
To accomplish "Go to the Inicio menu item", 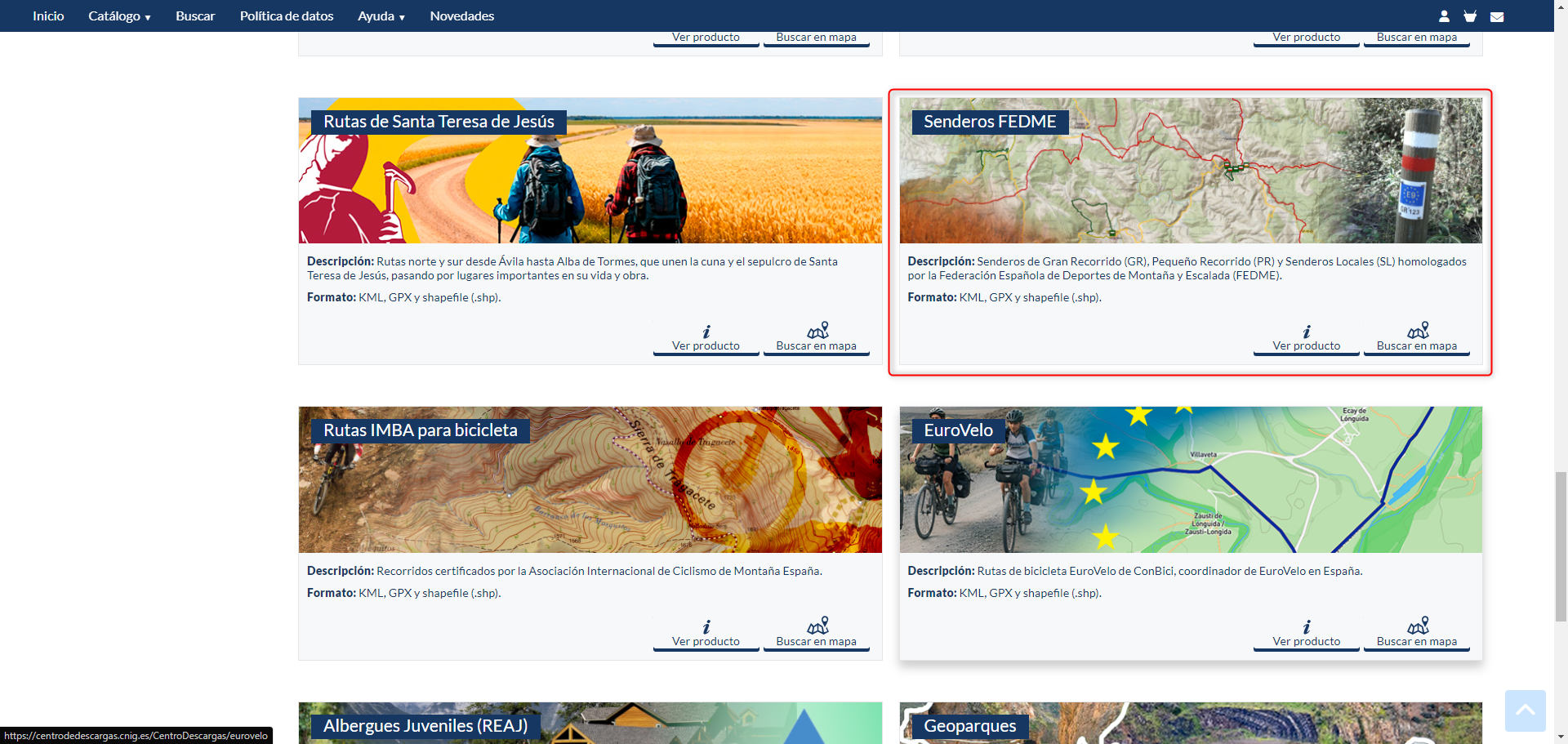I will click(48, 16).
